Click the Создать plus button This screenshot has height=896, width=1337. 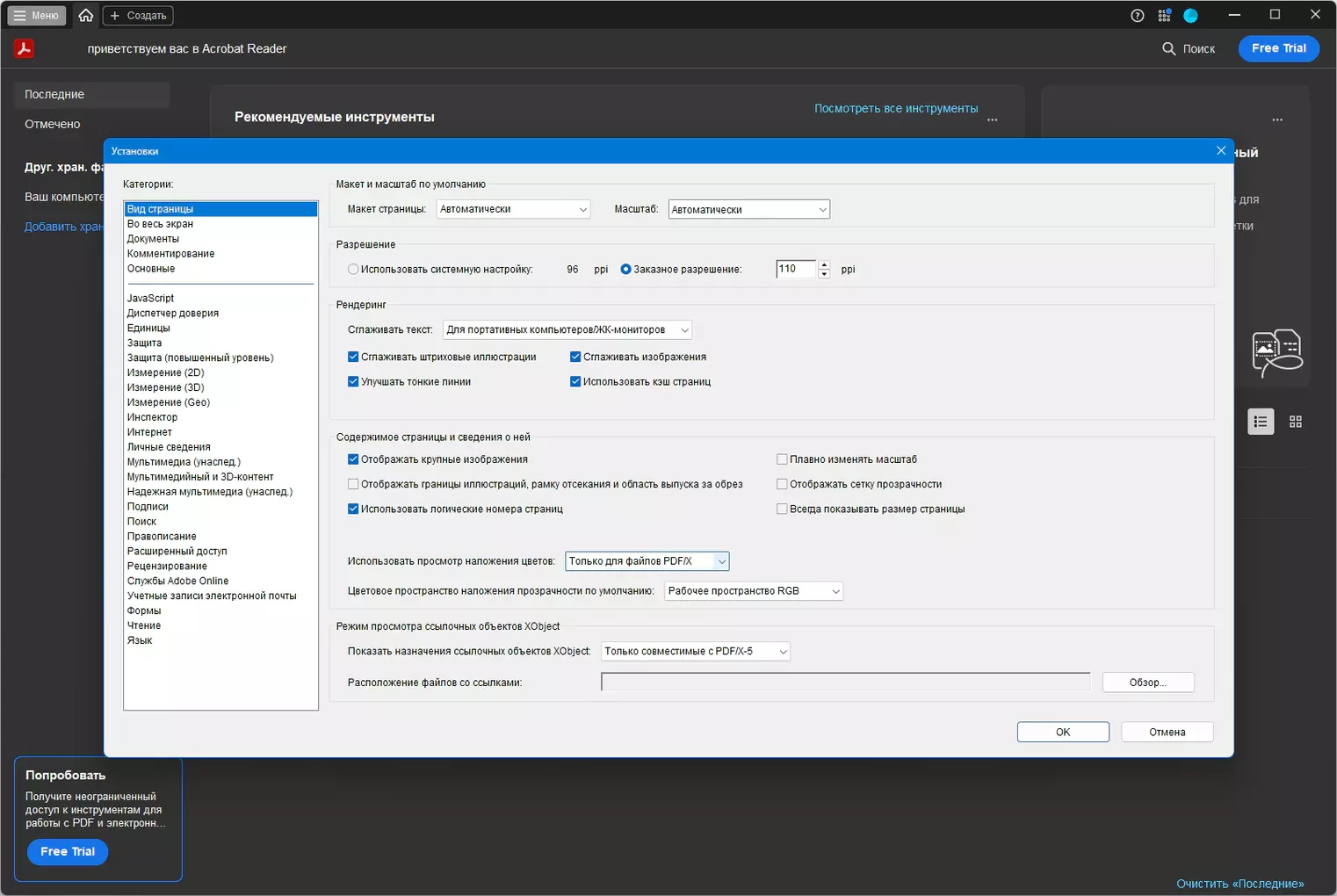[138, 15]
